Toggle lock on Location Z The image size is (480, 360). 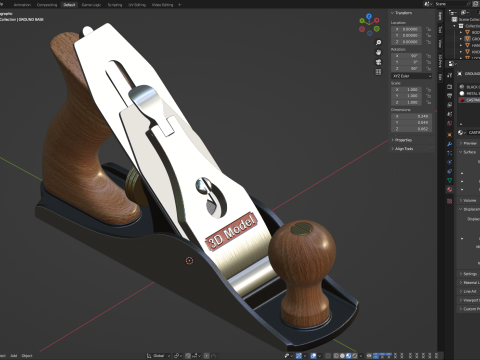(x=428, y=42)
